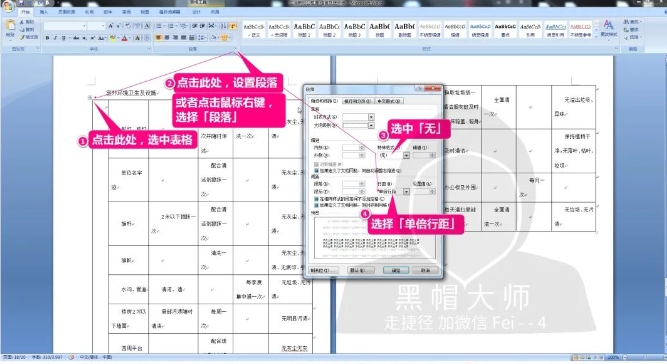Viewport: 667px width, 364px height.
Task: Select the first 正文 normal style
Action: tap(254, 29)
